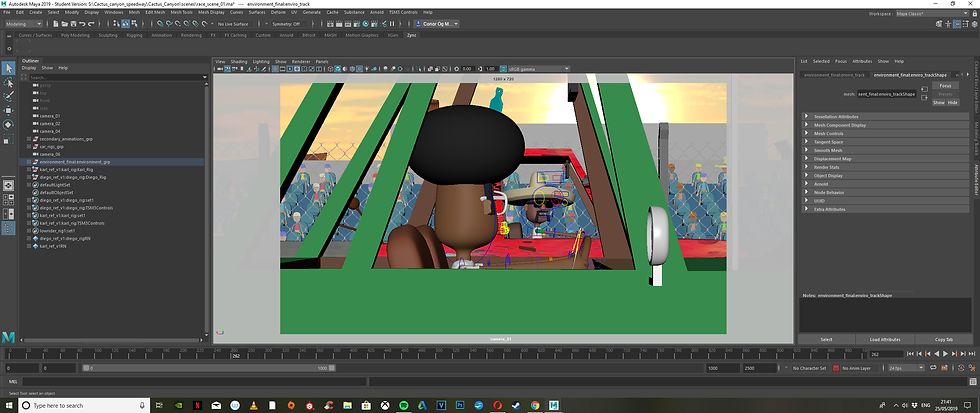Select the arrow Select tool

(x=8, y=68)
